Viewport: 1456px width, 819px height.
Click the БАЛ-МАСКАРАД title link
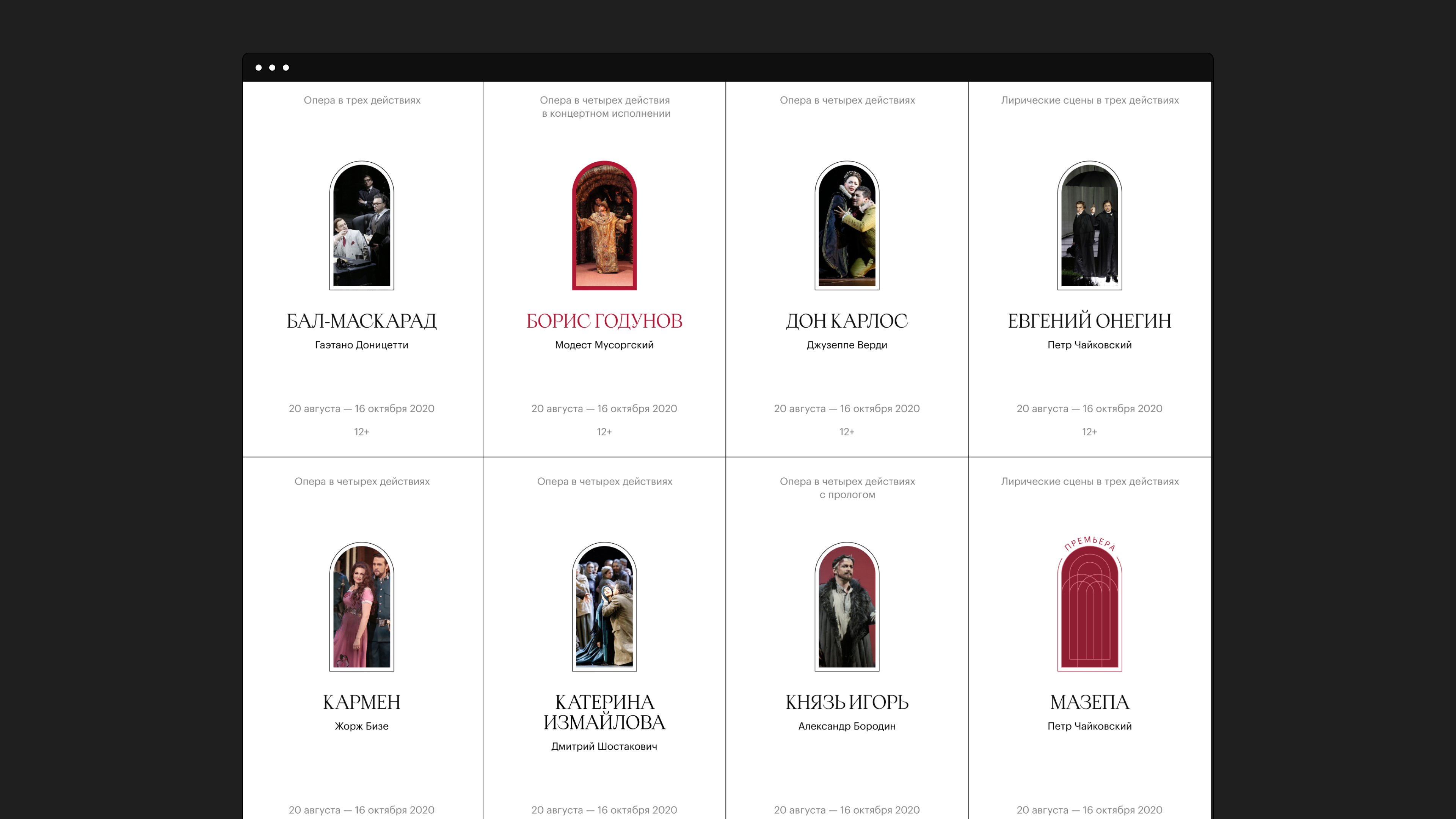point(362,321)
